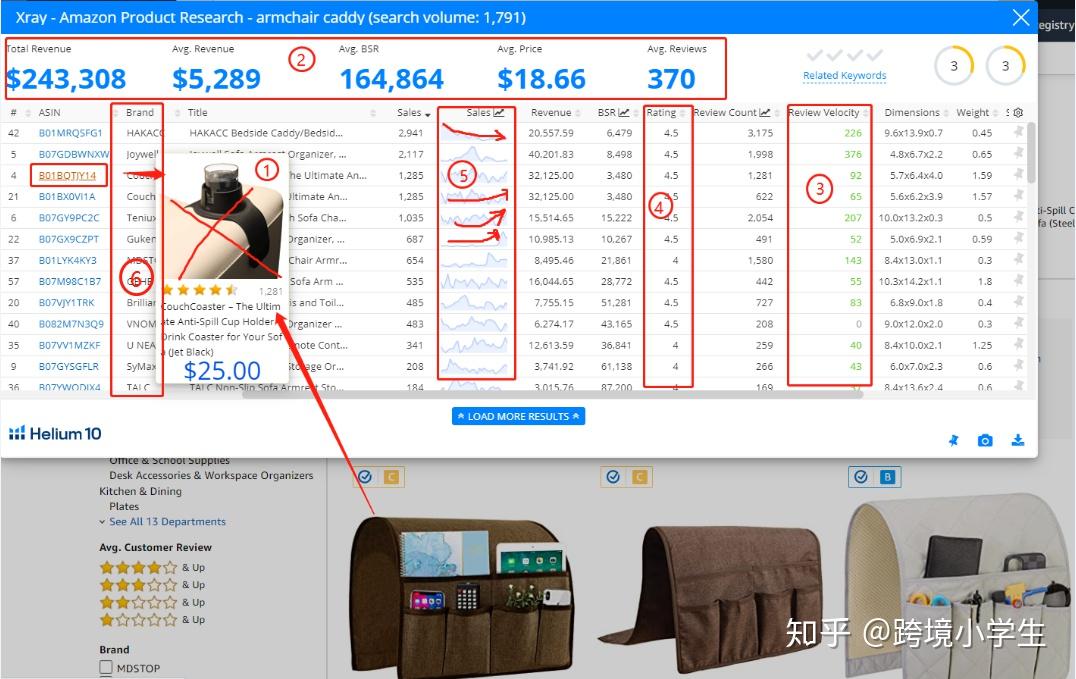The width and height of the screenshot is (1076, 679).
Task: Sort the table by Revenue column
Action: click(x=551, y=113)
